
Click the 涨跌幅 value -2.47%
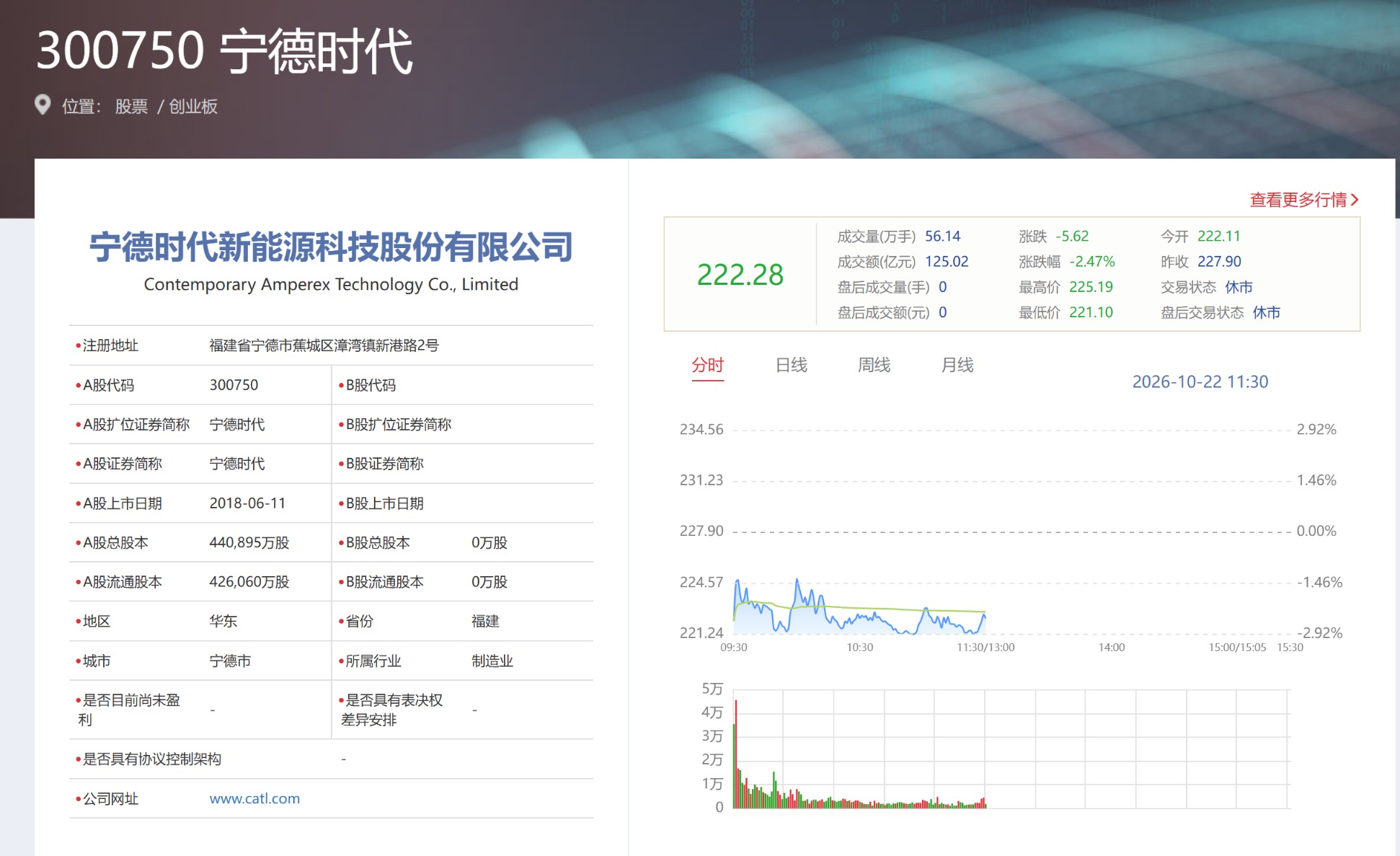[x=1091, y=261]
